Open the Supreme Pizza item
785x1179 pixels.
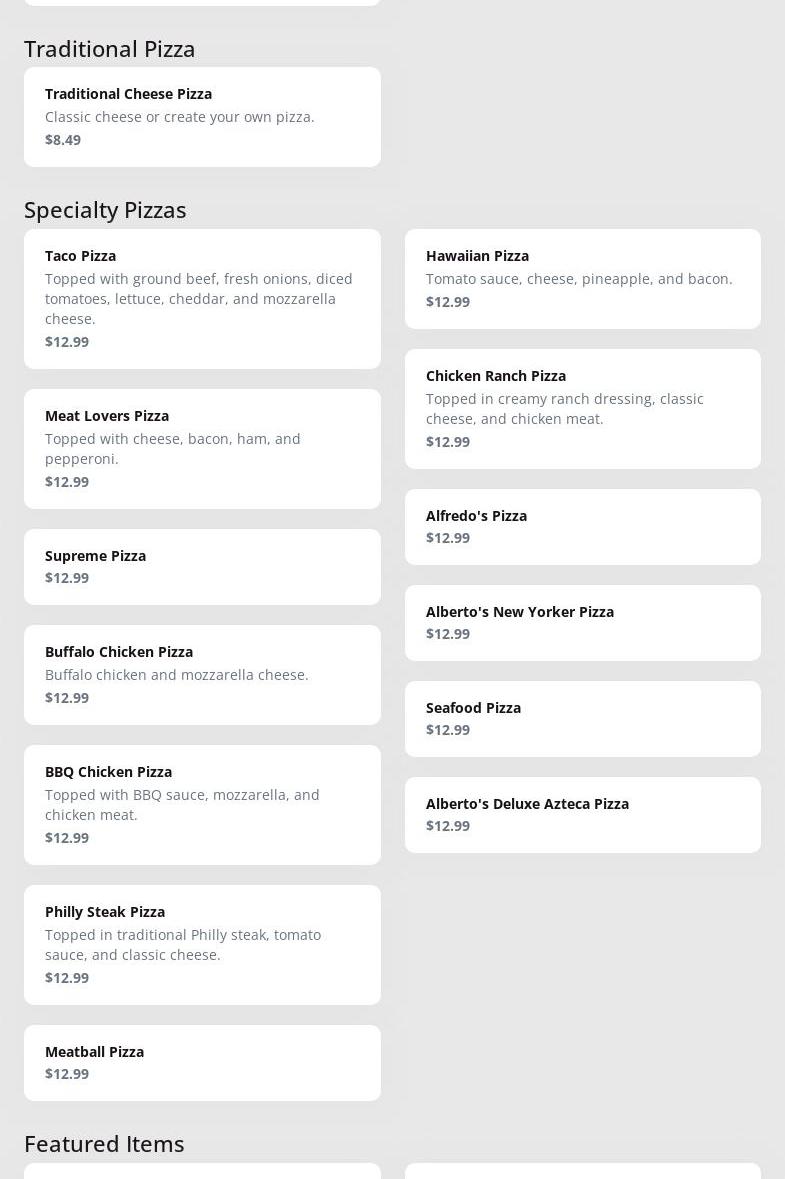tap(202, 566)
